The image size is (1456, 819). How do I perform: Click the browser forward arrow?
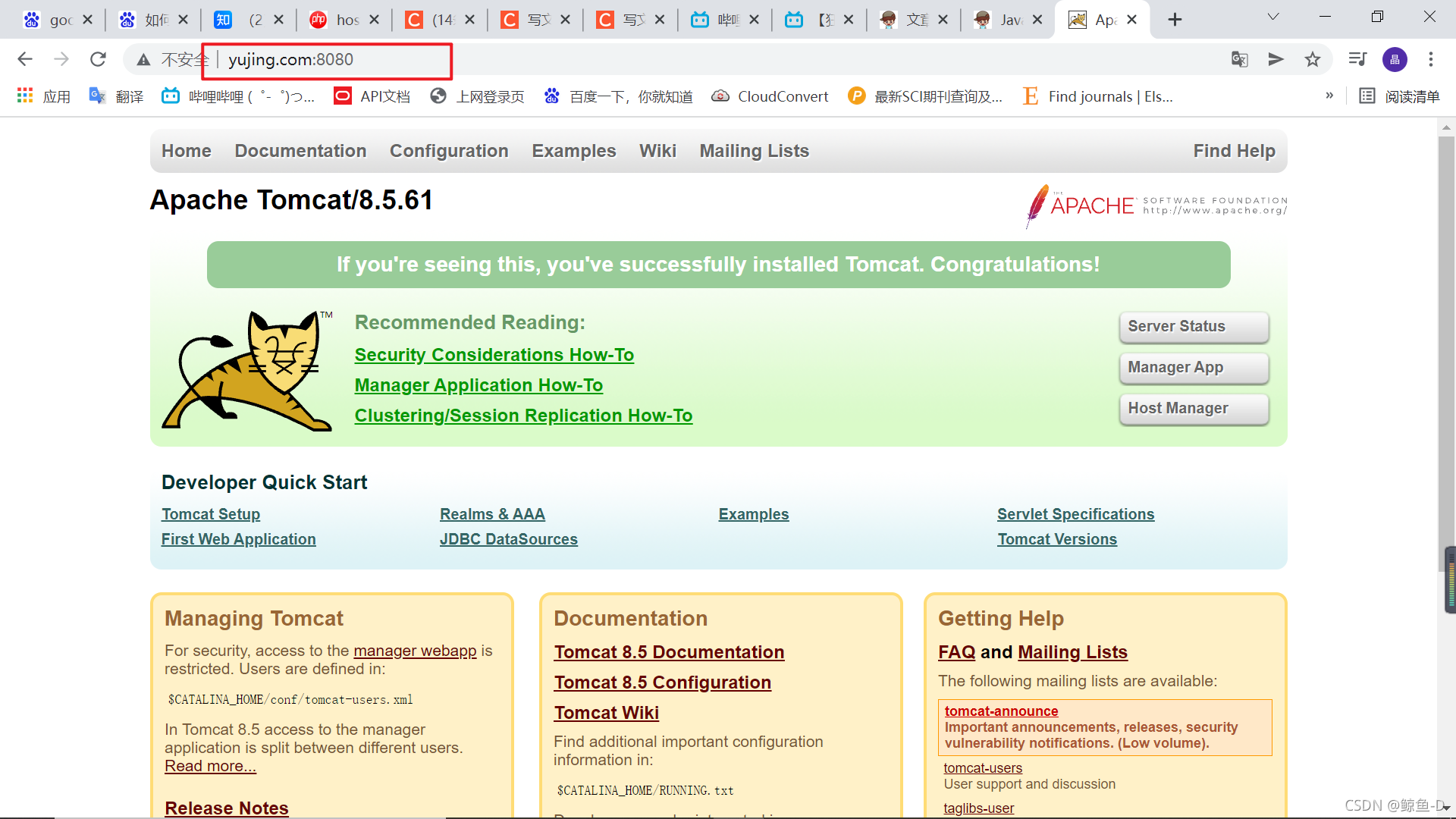(x=61, y=59)
